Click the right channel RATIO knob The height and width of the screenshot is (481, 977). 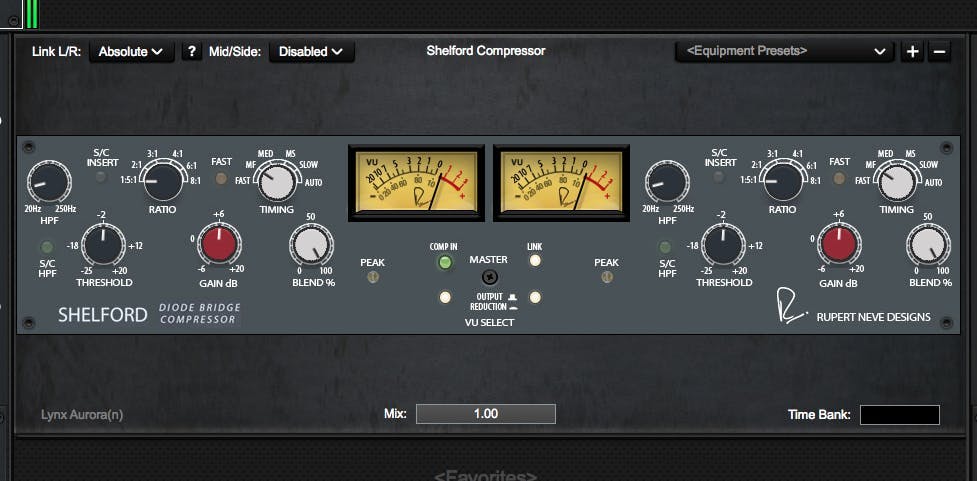click(x=783, y=179)
